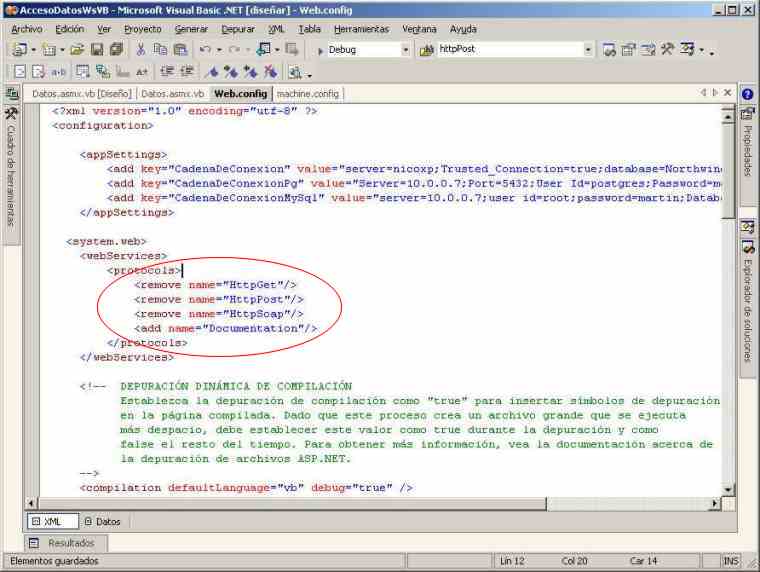This screenshot has height=572, width=760.
Task: Click the Undo arrow icon
Action: (x=206, y=49)
